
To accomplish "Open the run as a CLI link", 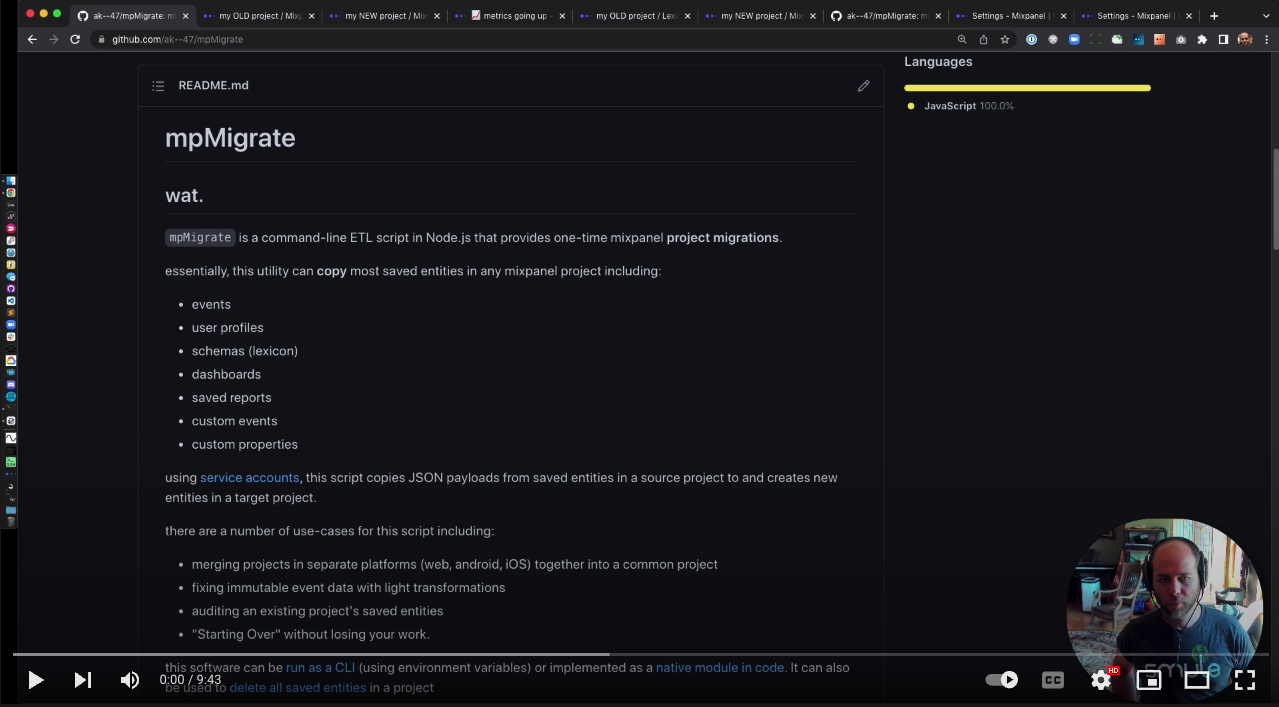I will pos(320,668).
